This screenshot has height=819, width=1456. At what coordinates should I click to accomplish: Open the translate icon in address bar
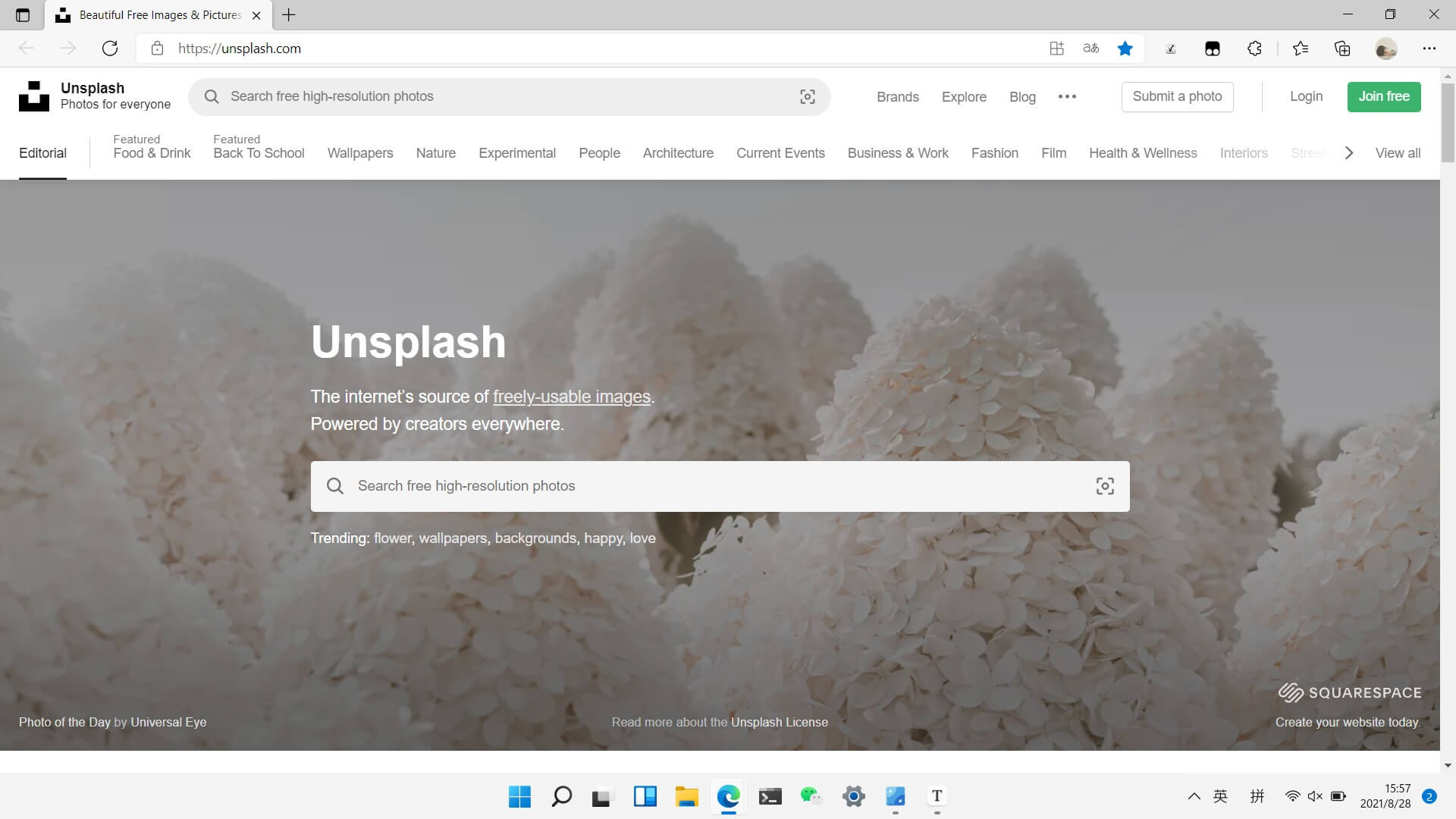coord(1091,49)
